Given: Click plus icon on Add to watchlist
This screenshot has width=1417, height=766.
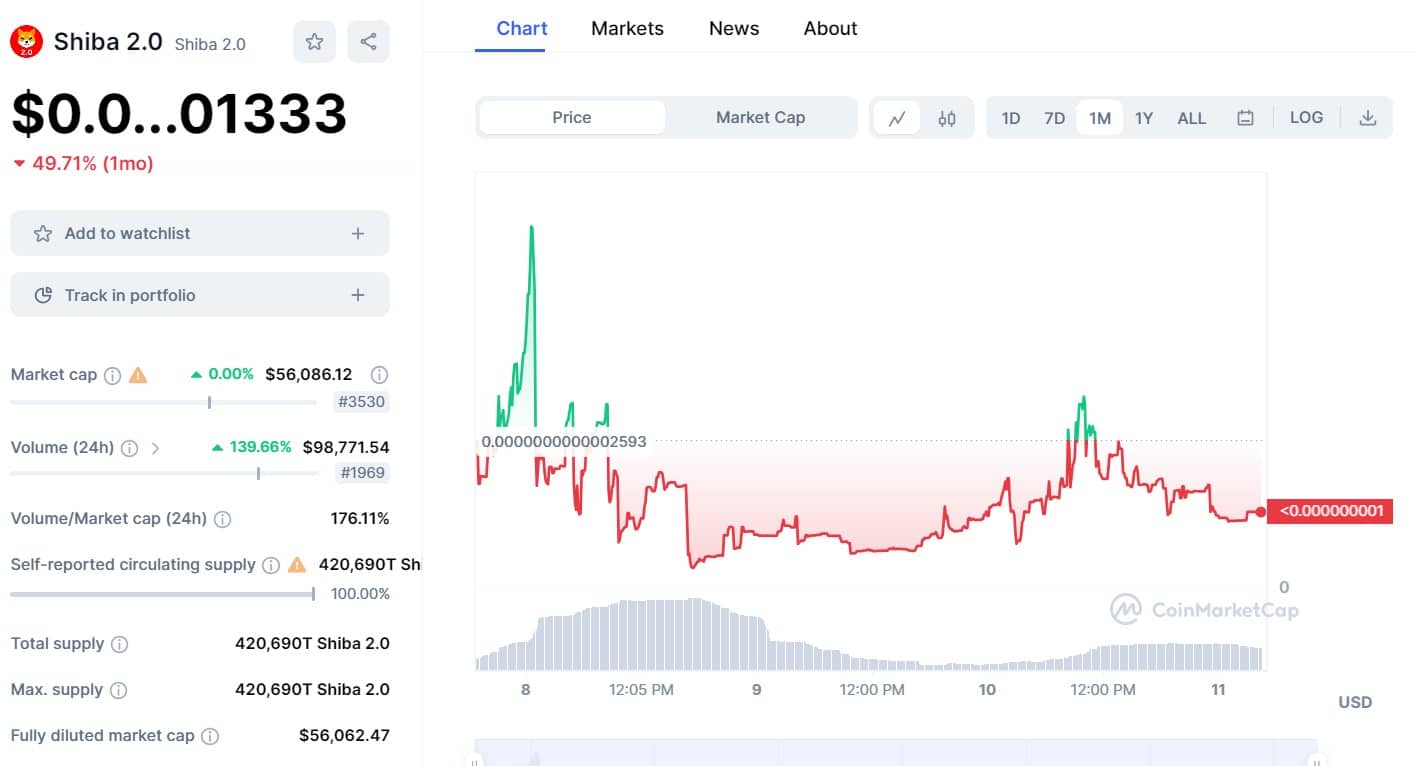Looking at the screenshot, I should point(358,233).
